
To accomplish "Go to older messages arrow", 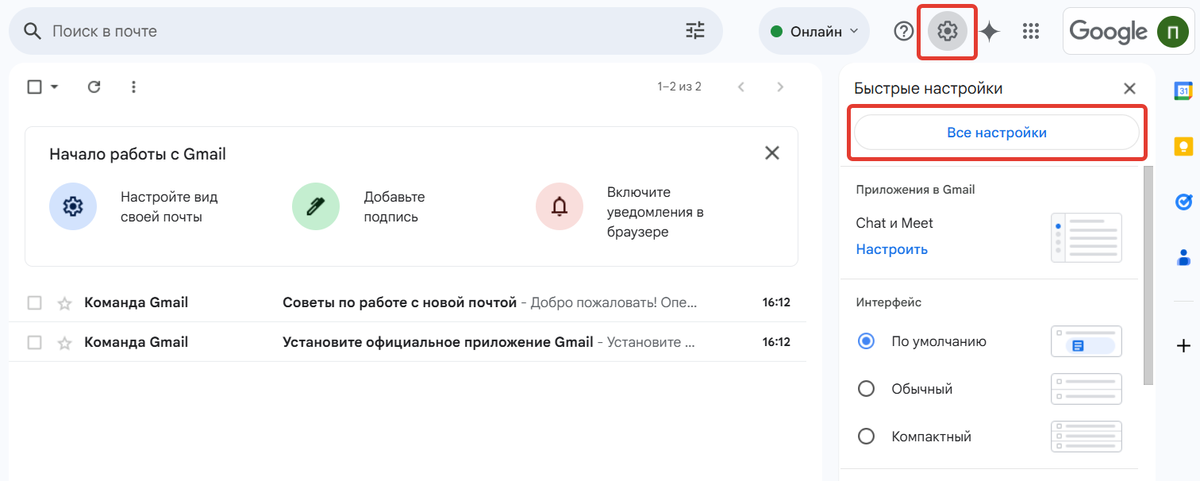I will pyautogui.click(x=781, y=87).
